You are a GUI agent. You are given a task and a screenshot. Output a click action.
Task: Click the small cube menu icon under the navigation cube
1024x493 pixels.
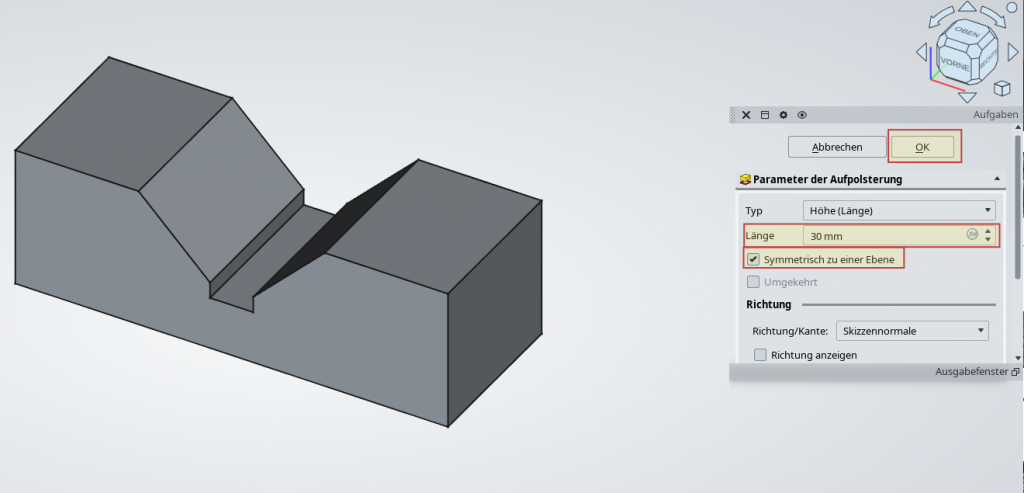click(1000, 87)
